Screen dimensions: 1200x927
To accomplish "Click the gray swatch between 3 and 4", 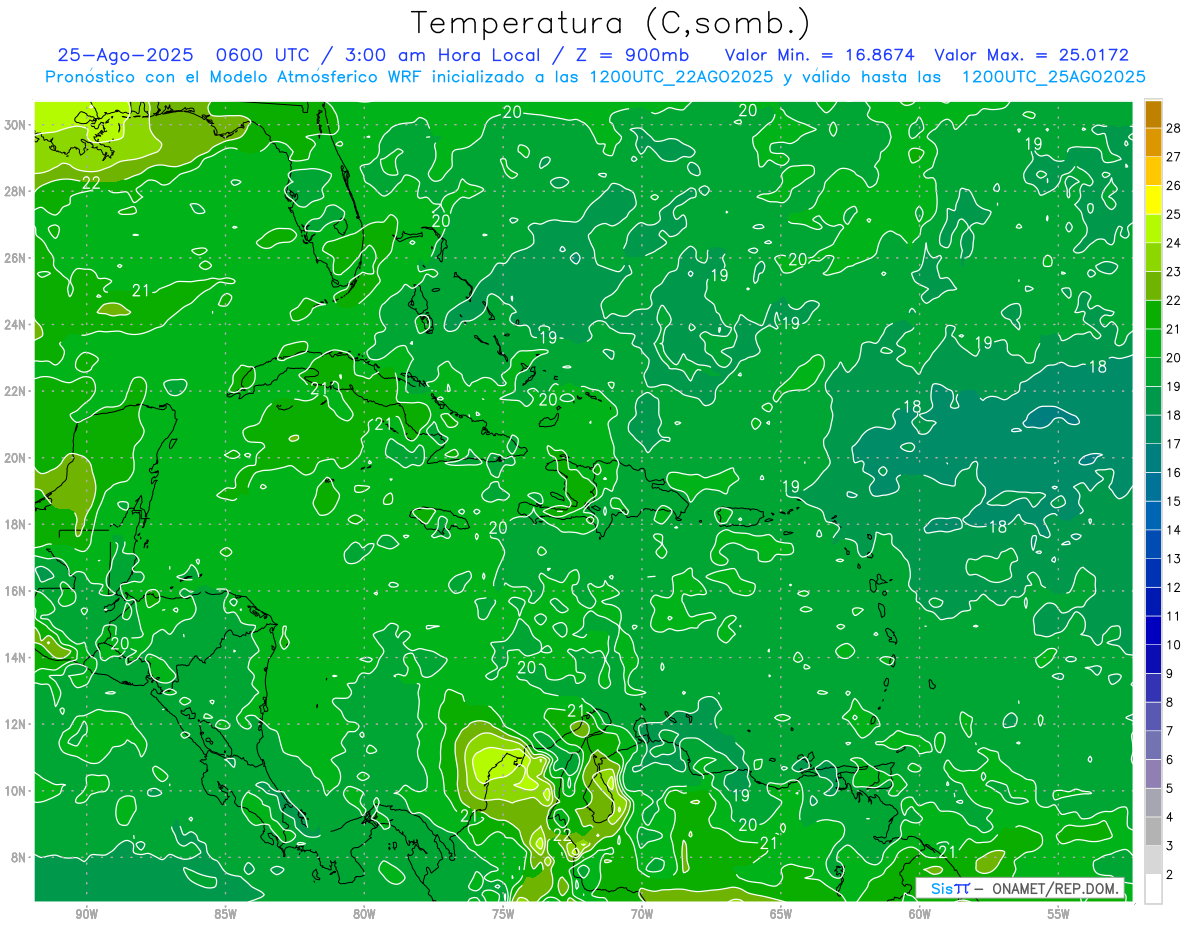I will [1153, 832].
